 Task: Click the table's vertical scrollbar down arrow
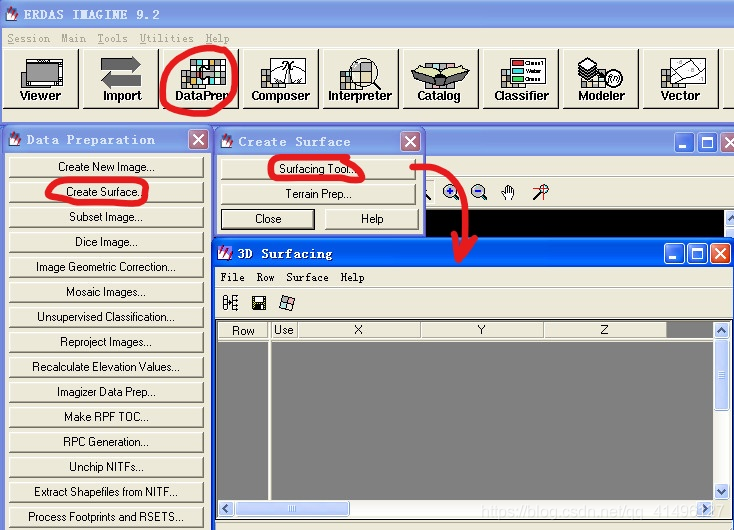721,492
